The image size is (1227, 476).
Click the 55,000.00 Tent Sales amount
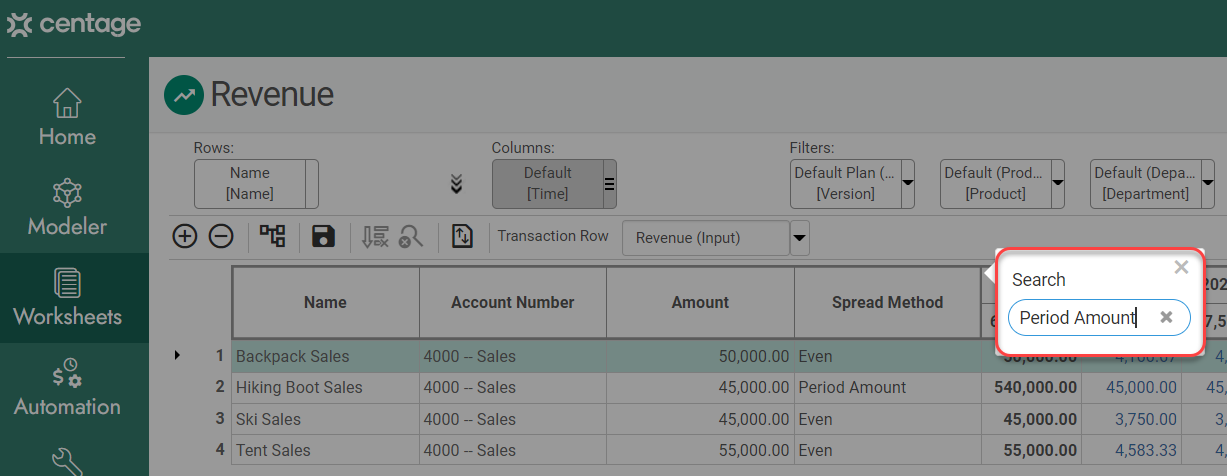click(700, 450)
